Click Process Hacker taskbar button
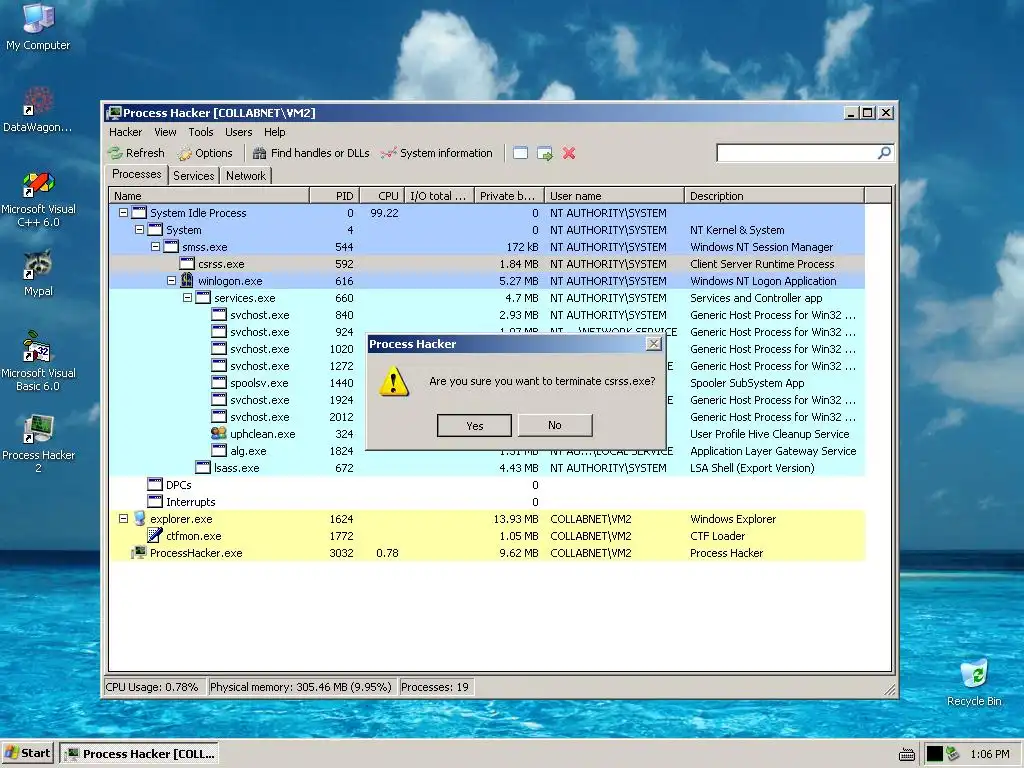Image resolution: width=1024 pixels, height=768 pixels. pos(139,754)
